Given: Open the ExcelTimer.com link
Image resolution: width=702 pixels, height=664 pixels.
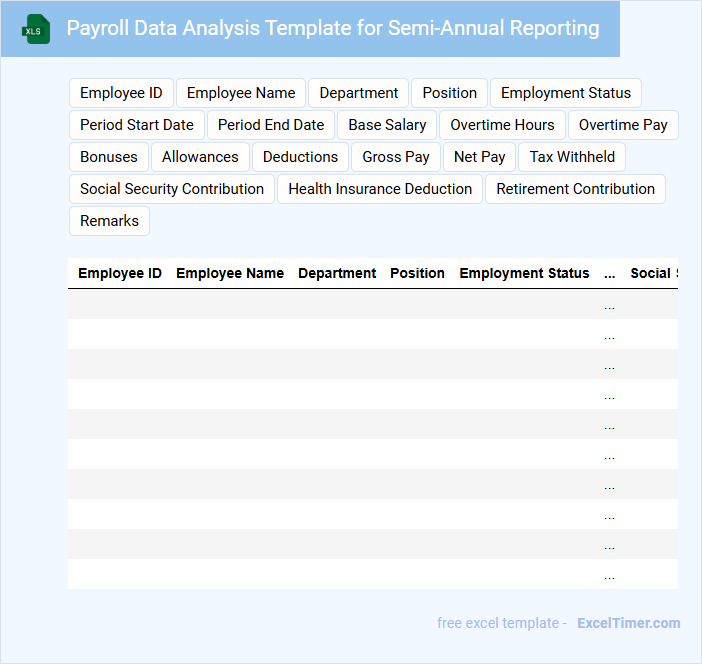Looking at the screenshot, I should click(629, 623).
